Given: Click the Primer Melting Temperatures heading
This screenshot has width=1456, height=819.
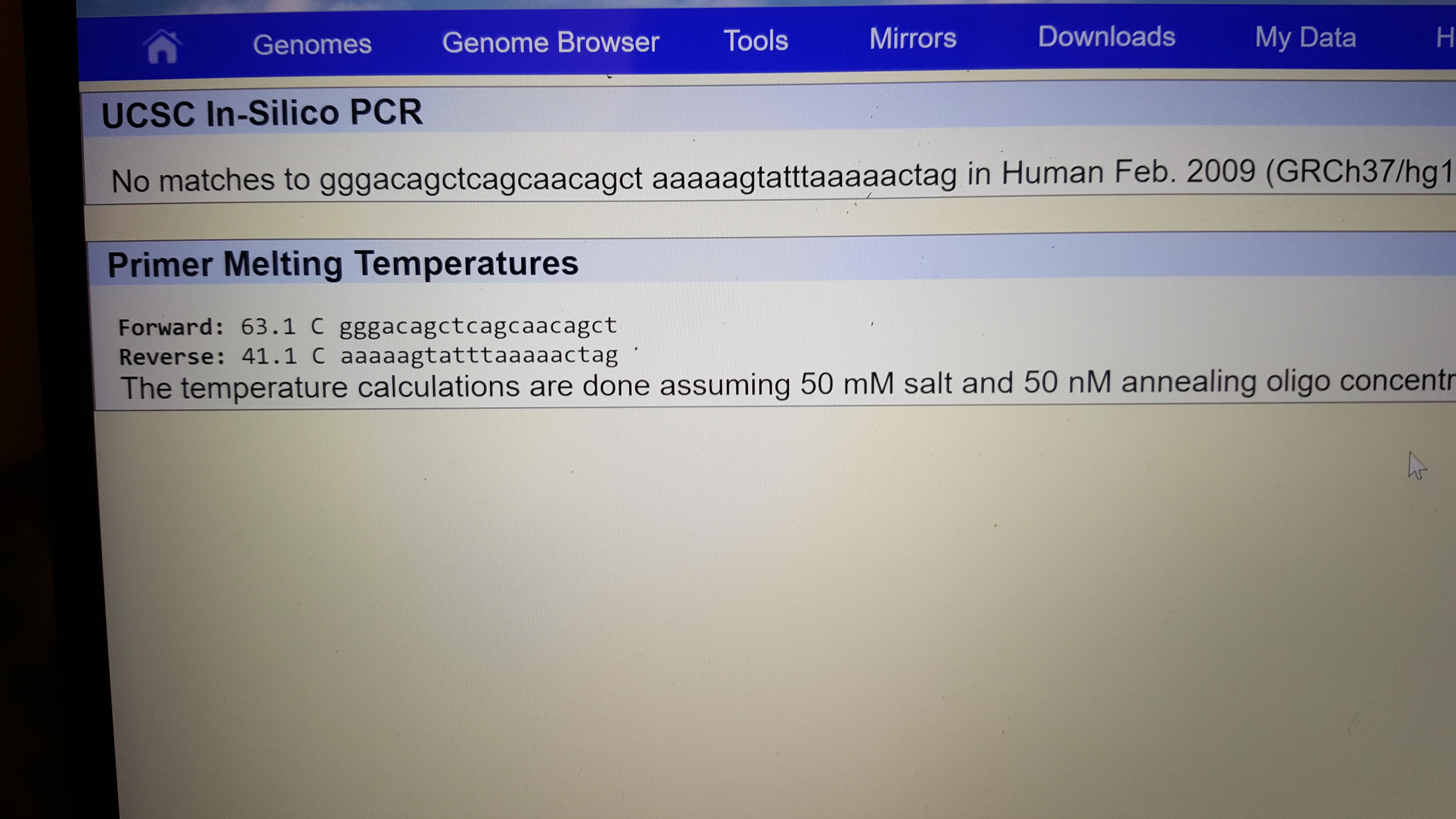Looking at the screenshot, I should pyautogui.click(x=343, y=263).
